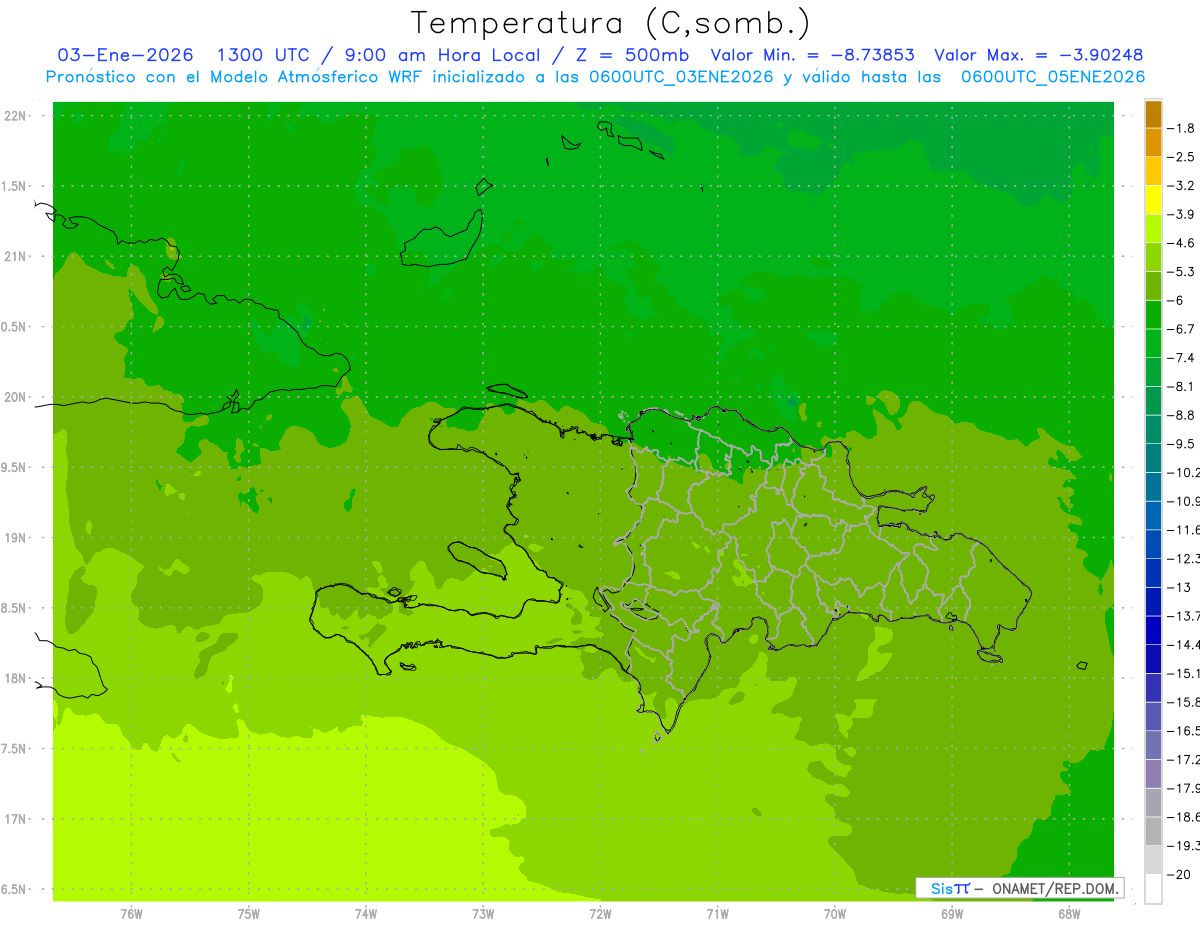This screenshot has height=927, width=1200.
Task: Click the white bottom swatch of color legend
Action: 1153,888
